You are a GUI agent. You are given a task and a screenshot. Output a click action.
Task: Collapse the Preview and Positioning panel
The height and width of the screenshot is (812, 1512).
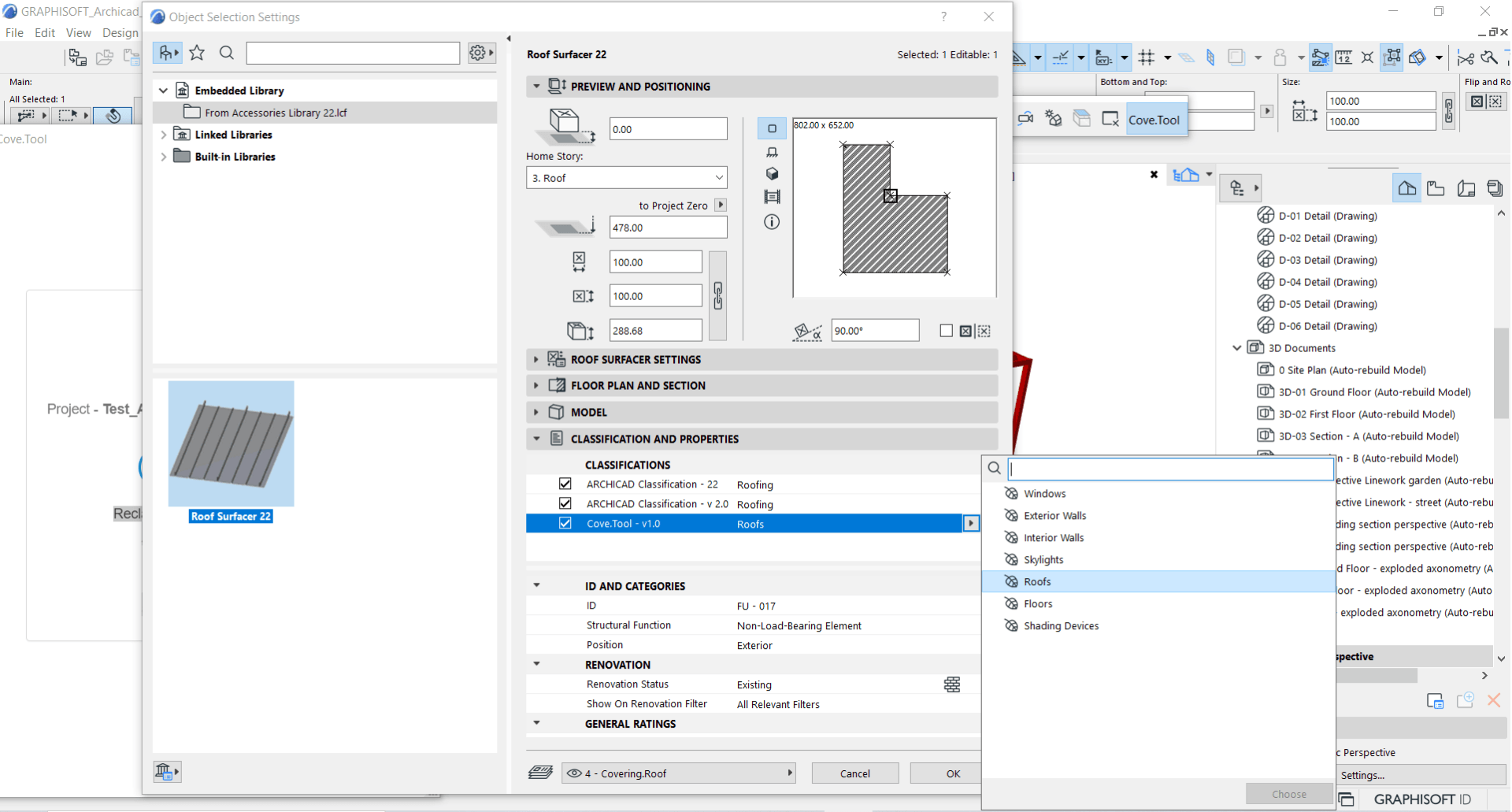[x=536, y=86]
